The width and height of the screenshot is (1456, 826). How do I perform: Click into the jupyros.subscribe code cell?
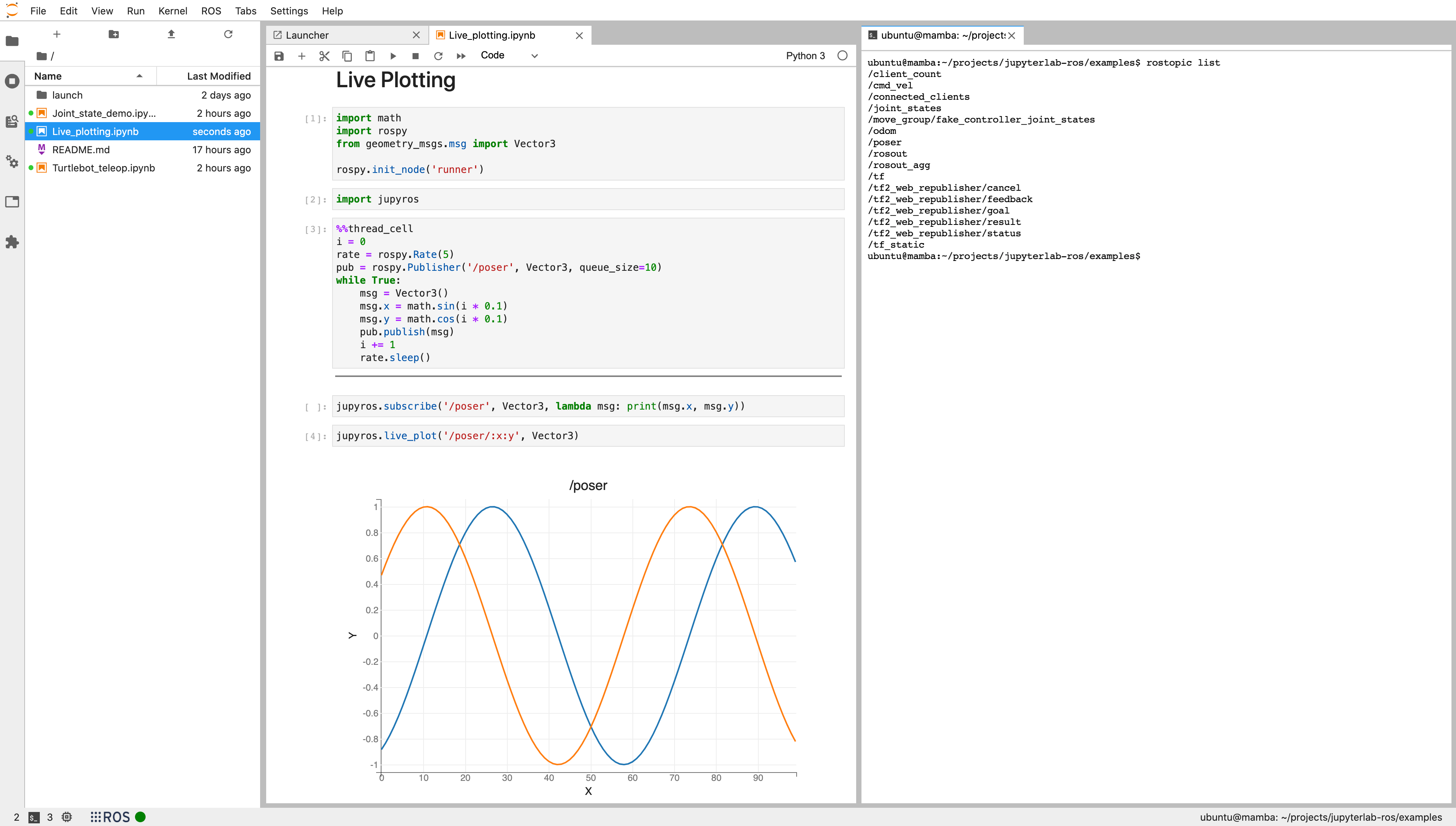[x=588, y=406]
